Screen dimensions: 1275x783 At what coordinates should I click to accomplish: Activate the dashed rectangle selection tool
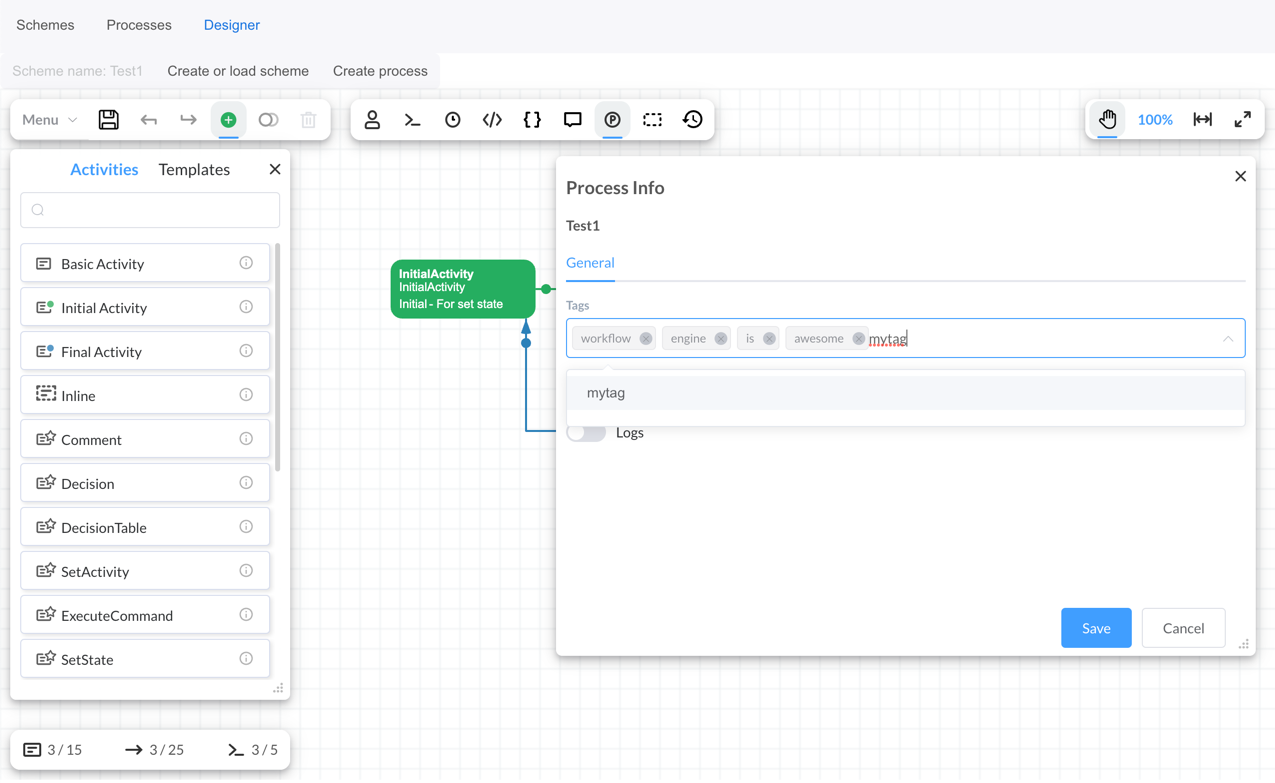[652, 120]
